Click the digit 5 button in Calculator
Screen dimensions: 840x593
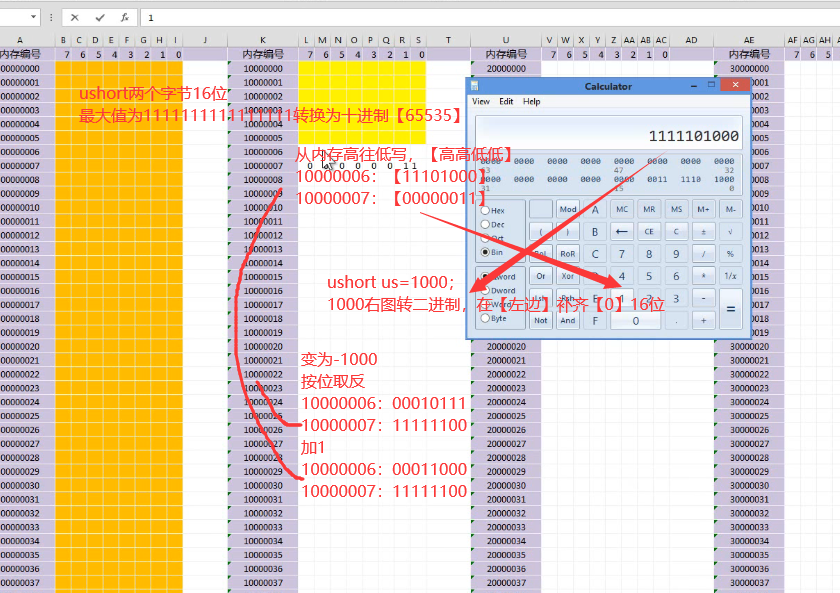click(649, 276)
